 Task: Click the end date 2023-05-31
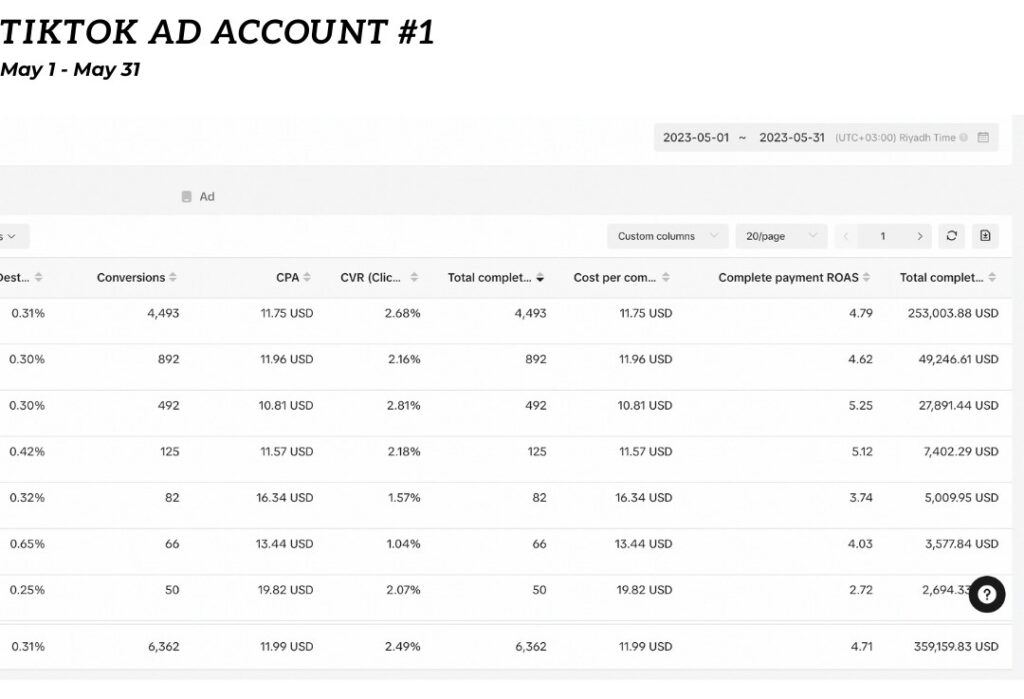pos(792,138)
